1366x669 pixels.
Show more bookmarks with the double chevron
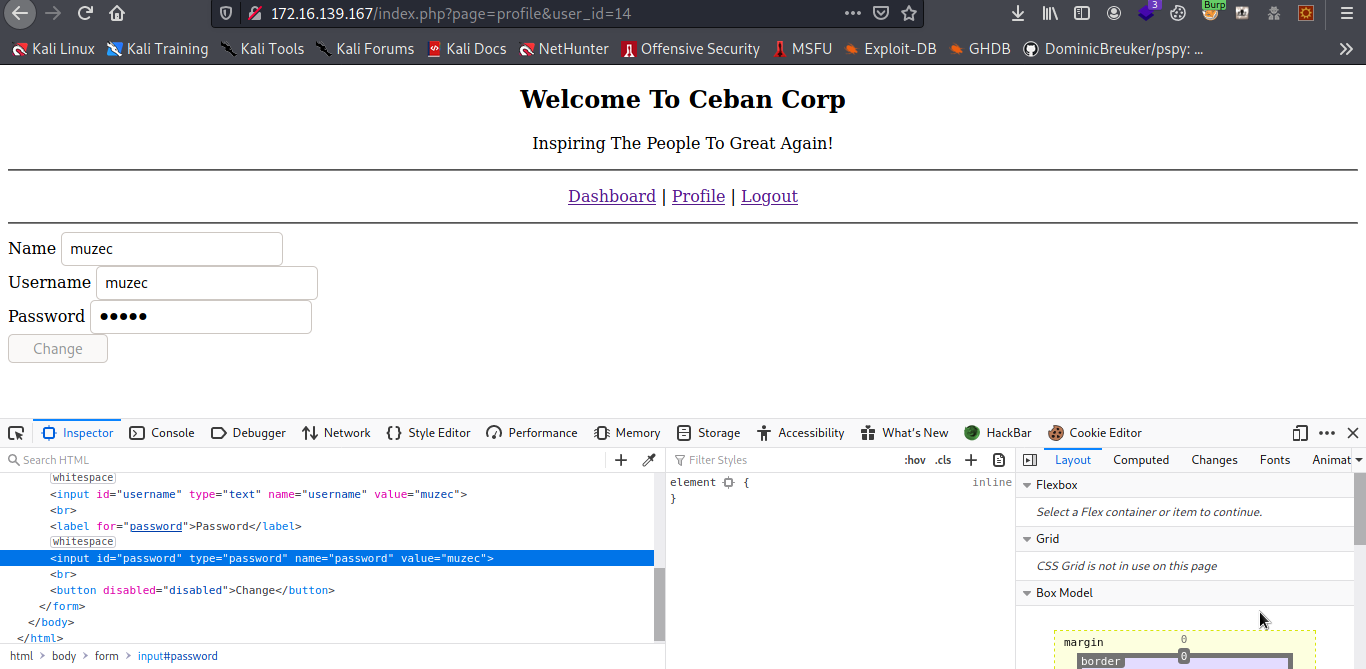[x=1346, y=48]
